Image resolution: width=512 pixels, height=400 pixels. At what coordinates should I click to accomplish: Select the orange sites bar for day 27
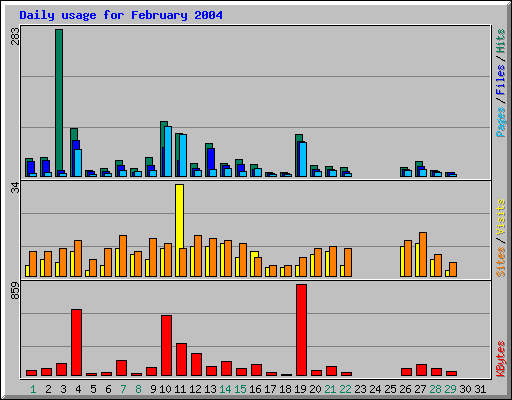click(423, 254)
